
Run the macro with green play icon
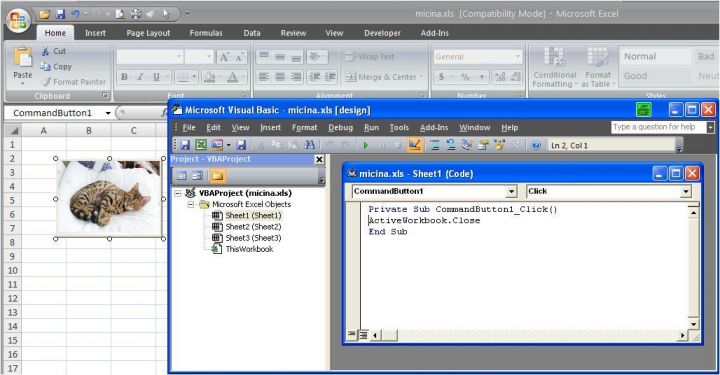click(366, 146)
